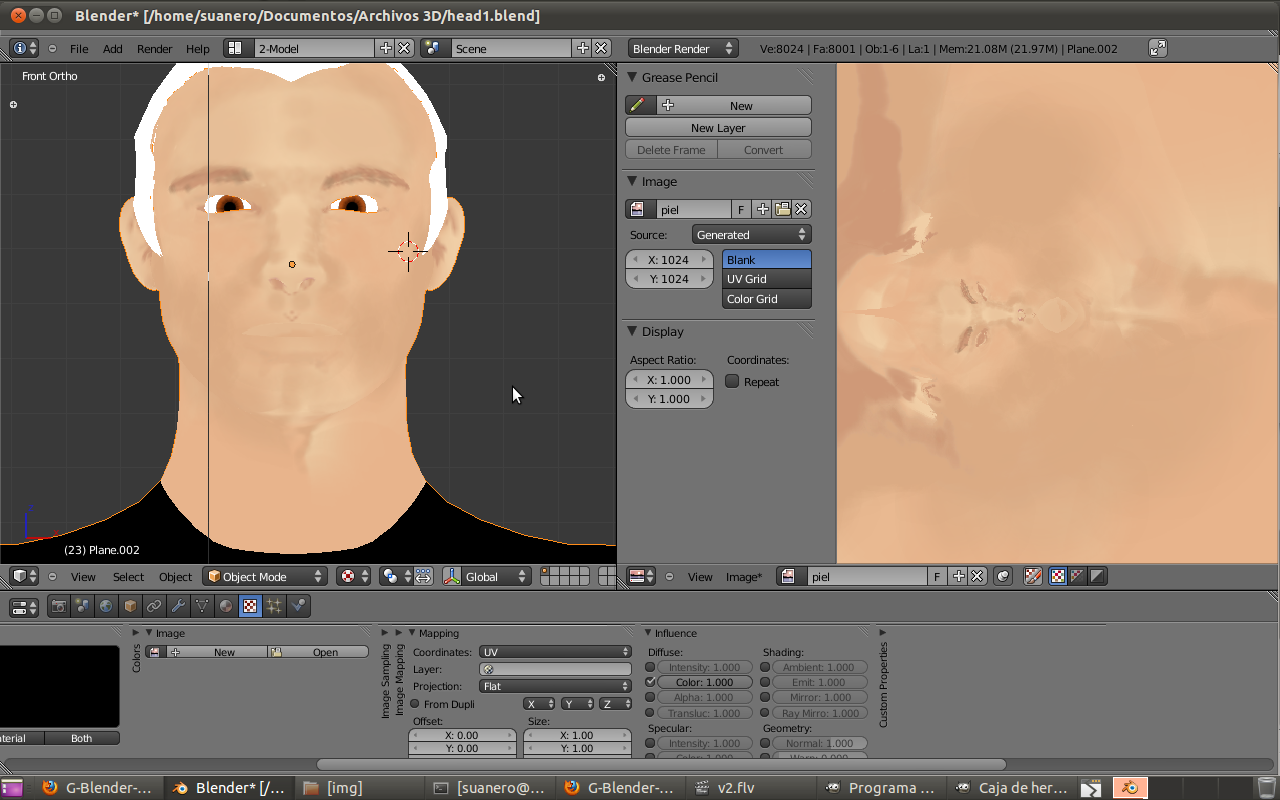The image size is (1280, 800).
Task: Click the grease pencil draw icon
Action: coord(637,105)
